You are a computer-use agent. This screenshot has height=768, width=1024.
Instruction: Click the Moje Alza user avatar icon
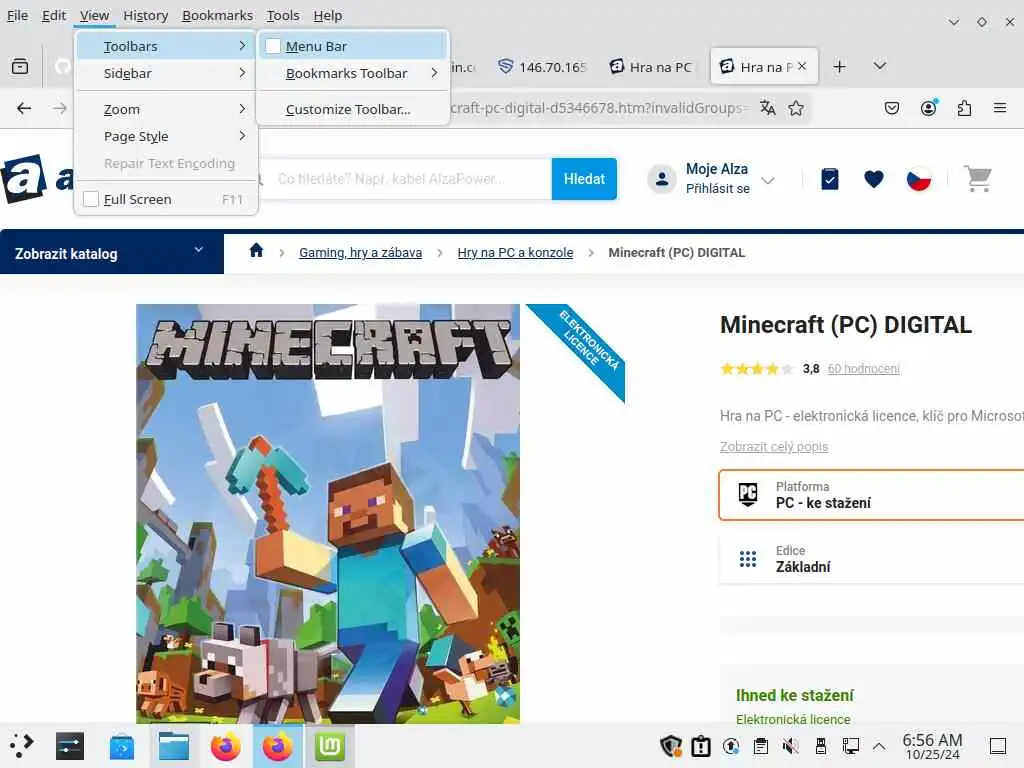662,179
